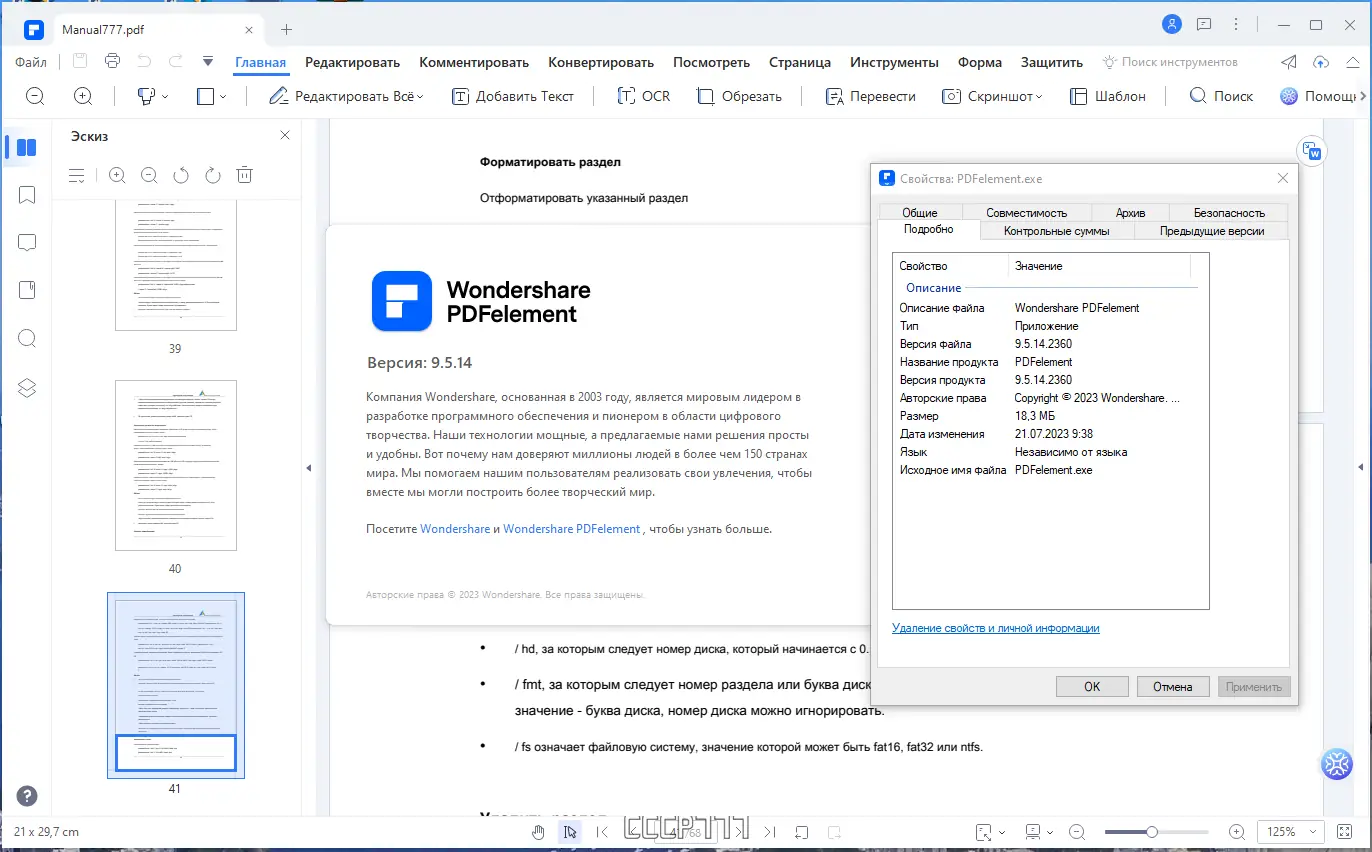Viewport: 1372px width, 852px height.
Task: Open the bookmarks panel sidebar icon
Action: [27, 194]
